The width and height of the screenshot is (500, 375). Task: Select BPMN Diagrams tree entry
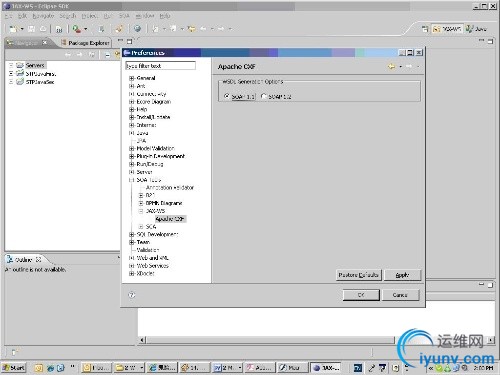click(164, 203)
